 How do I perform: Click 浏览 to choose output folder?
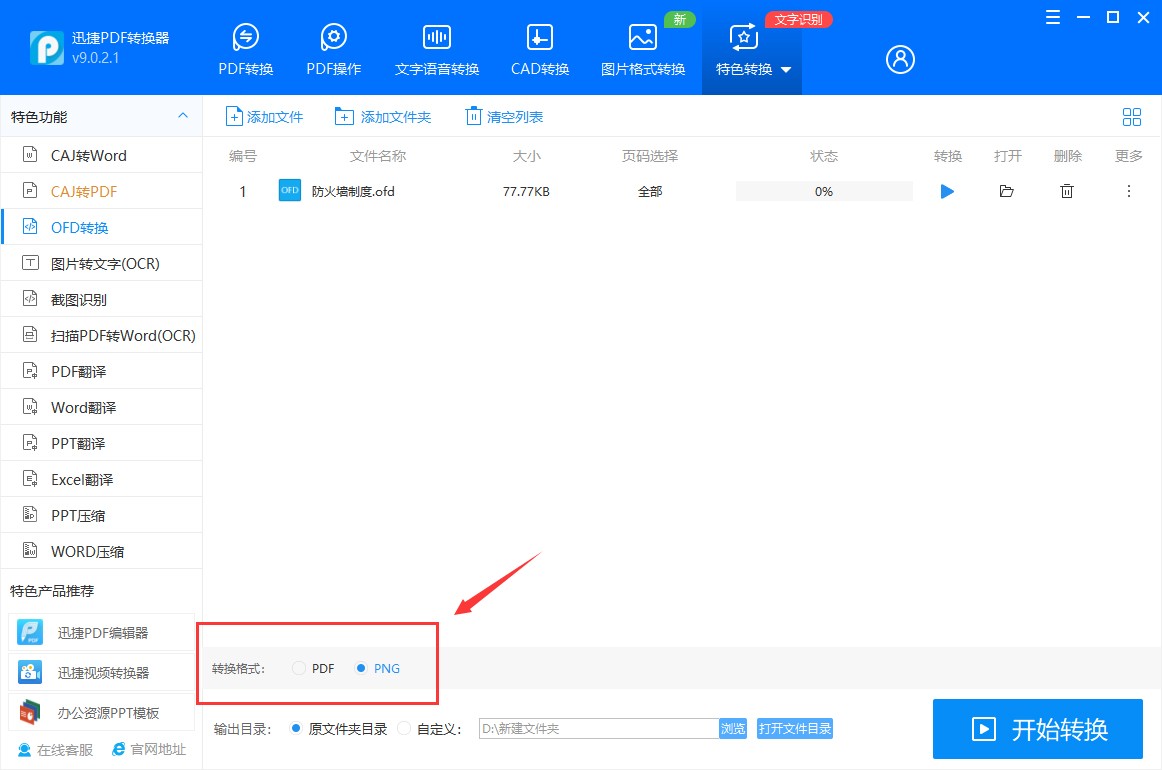pos(732,728)
